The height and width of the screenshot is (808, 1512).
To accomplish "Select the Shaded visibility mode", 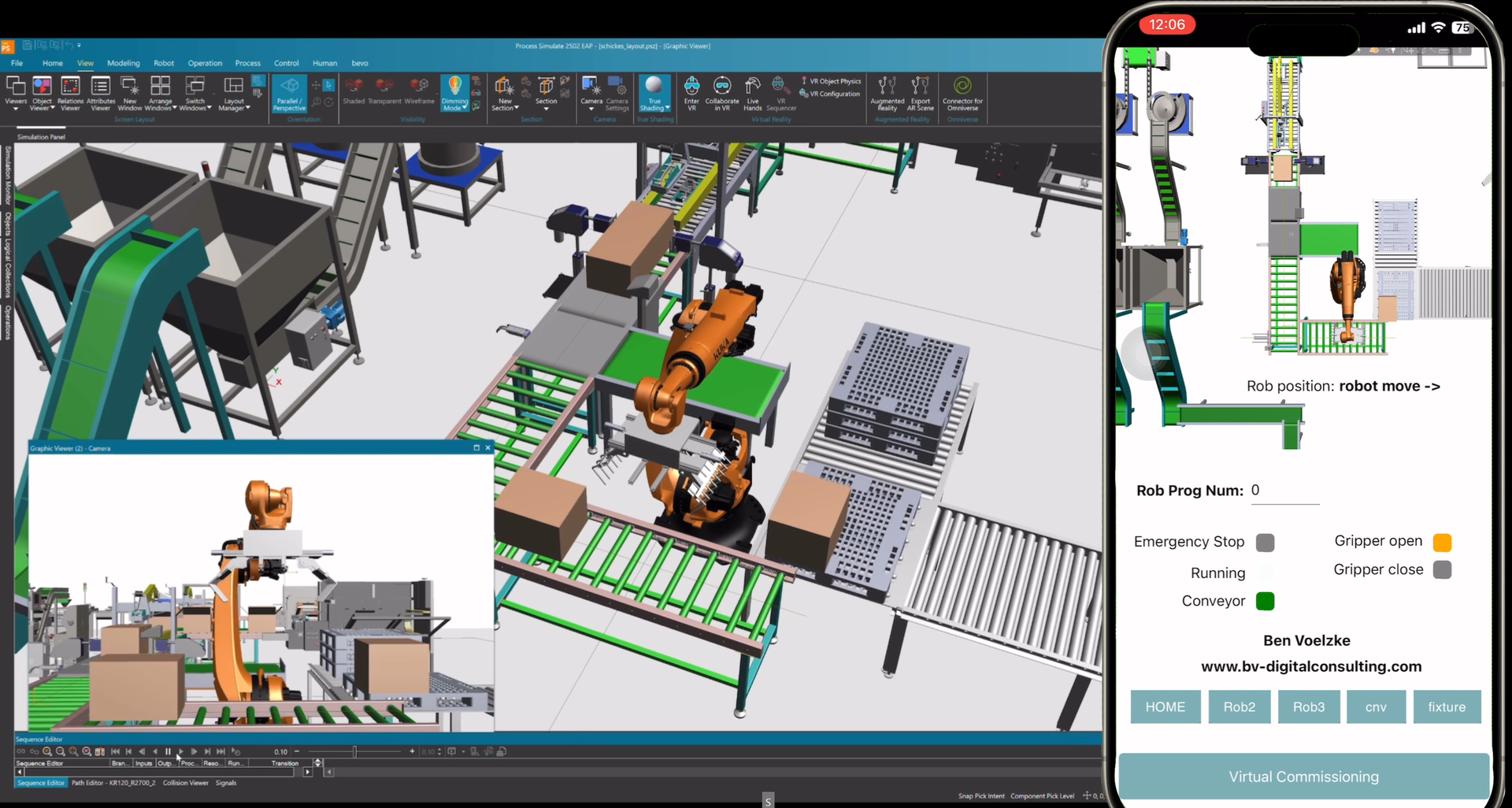I will pyautogui.click(x=354, y=91).
